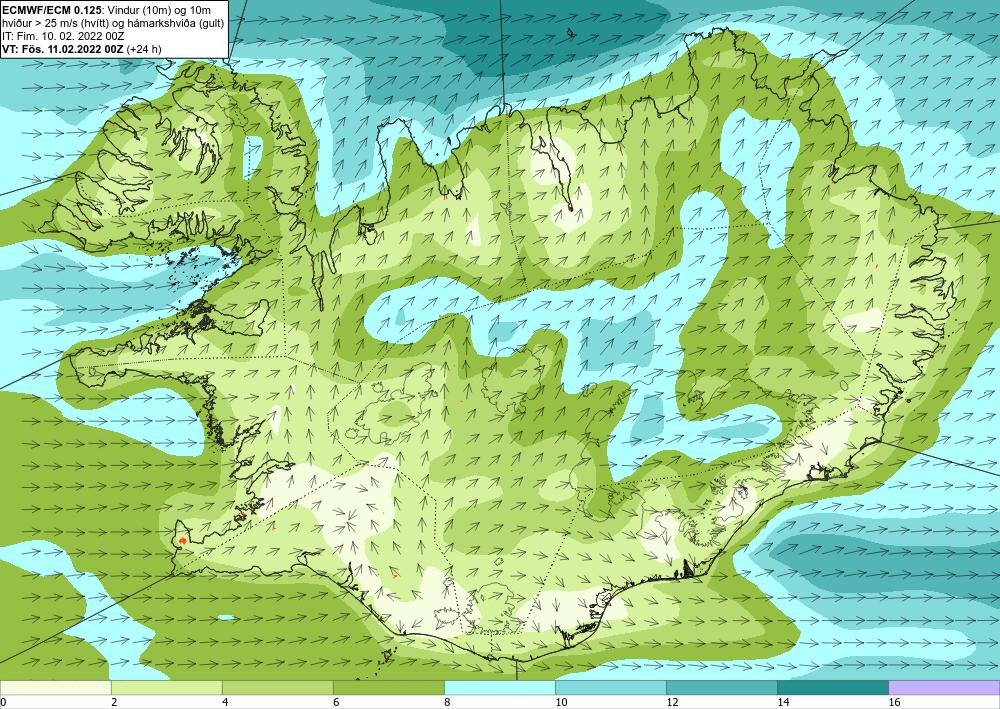Click the scale label "4"
Screen dimensions: 1000x709
coord(225,702)
